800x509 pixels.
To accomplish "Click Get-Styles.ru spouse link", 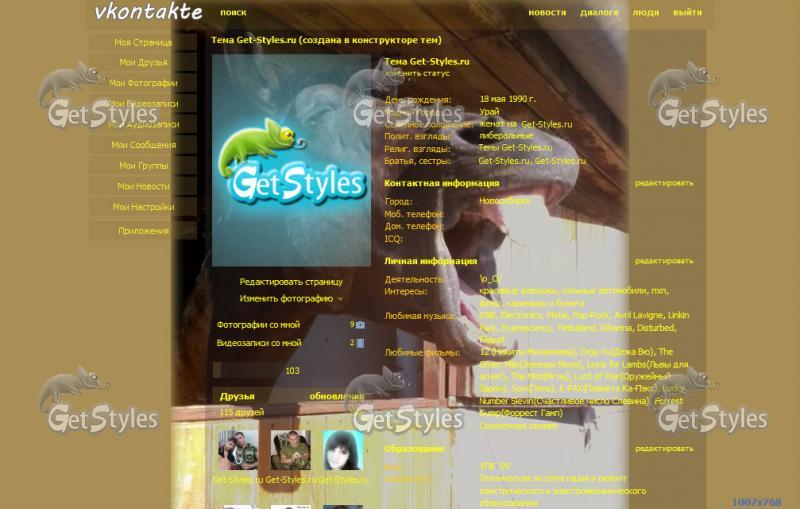I will tap(546, 124).
